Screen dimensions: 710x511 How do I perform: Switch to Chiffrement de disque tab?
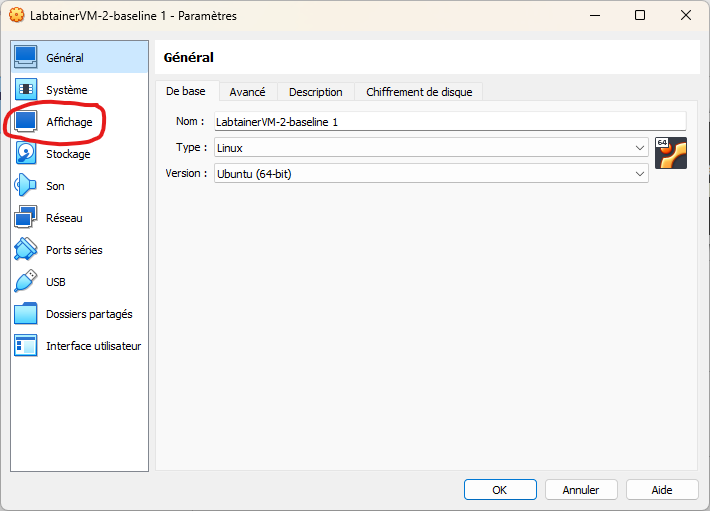click(419, 92)
